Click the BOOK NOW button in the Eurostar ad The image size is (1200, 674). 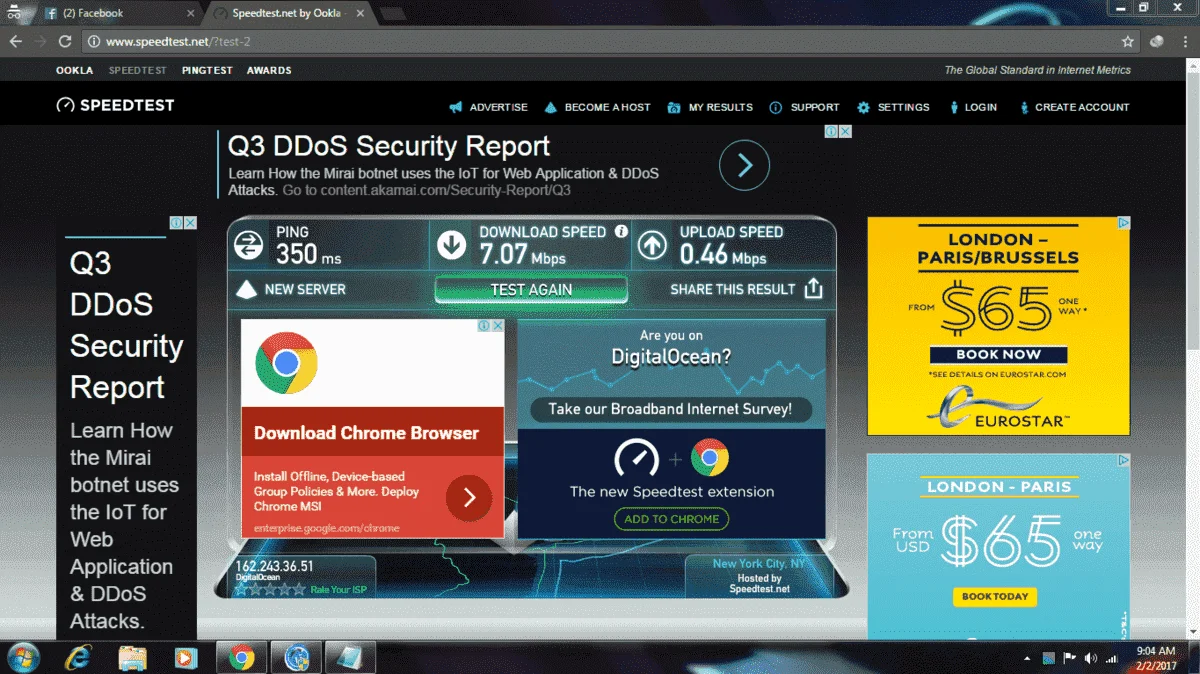998,354
